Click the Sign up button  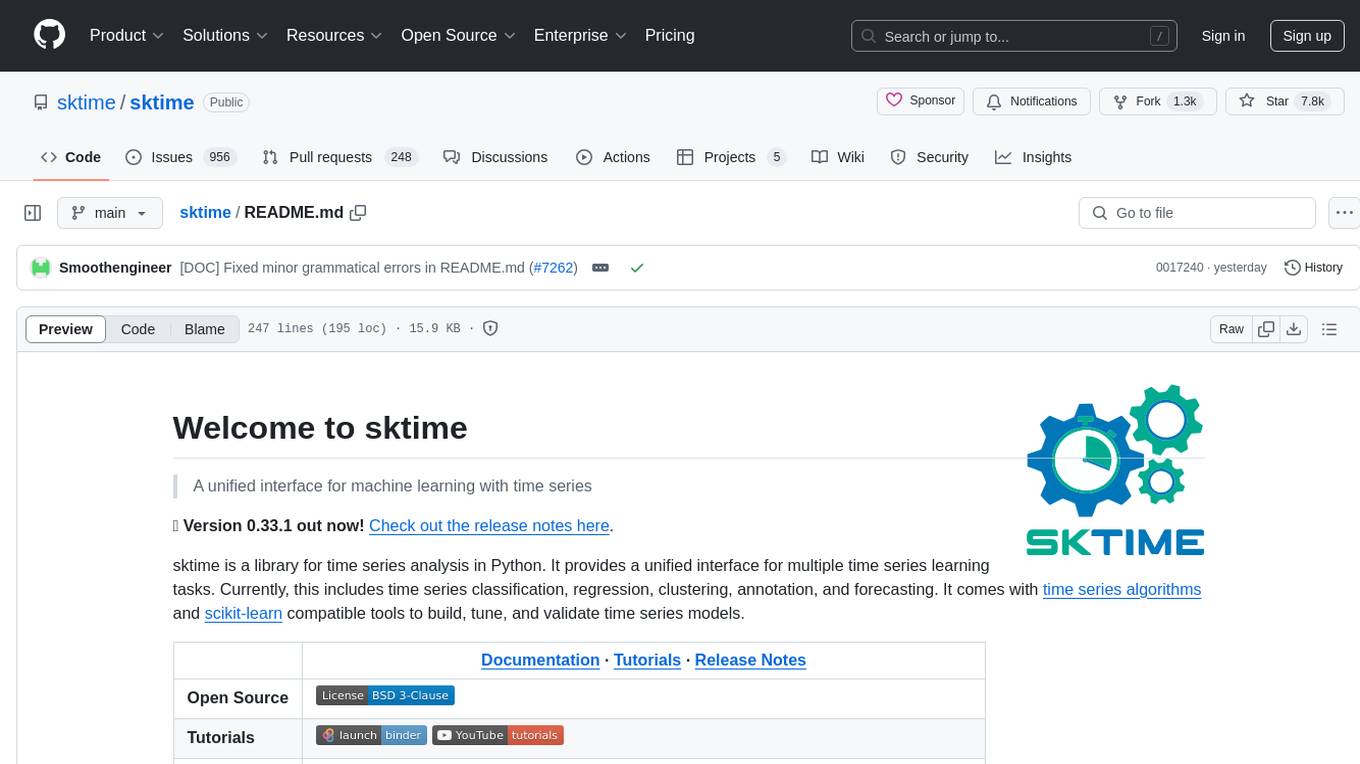(x=1307, y=36)
